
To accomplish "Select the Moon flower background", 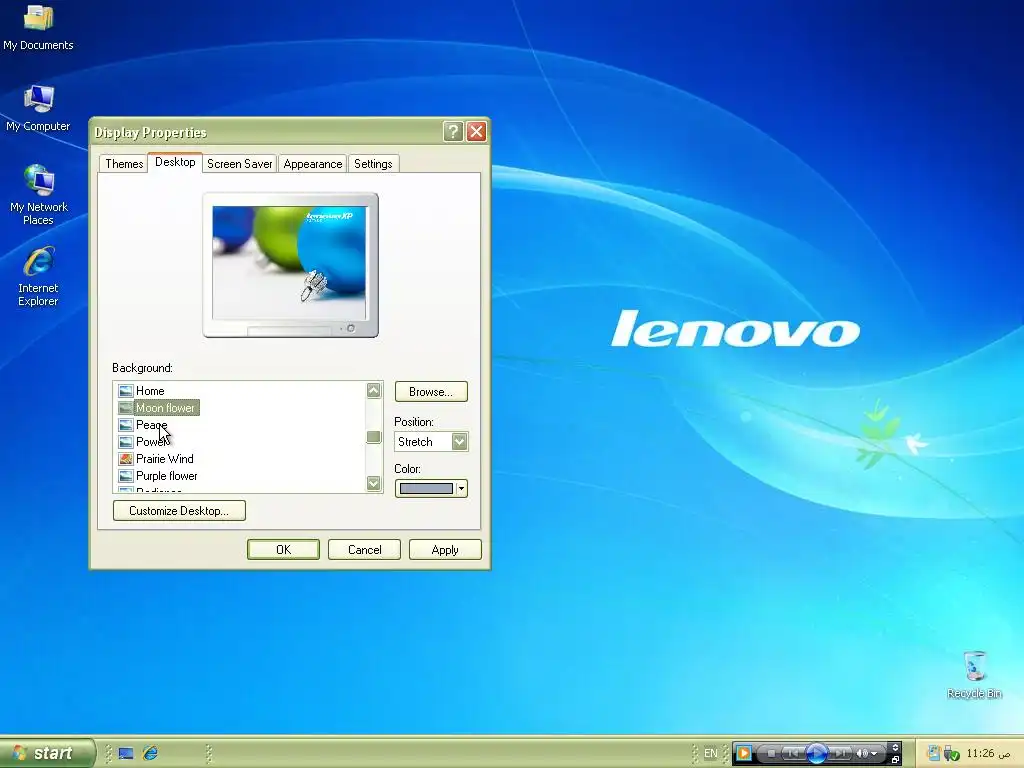I will click(x=165, y=408).
